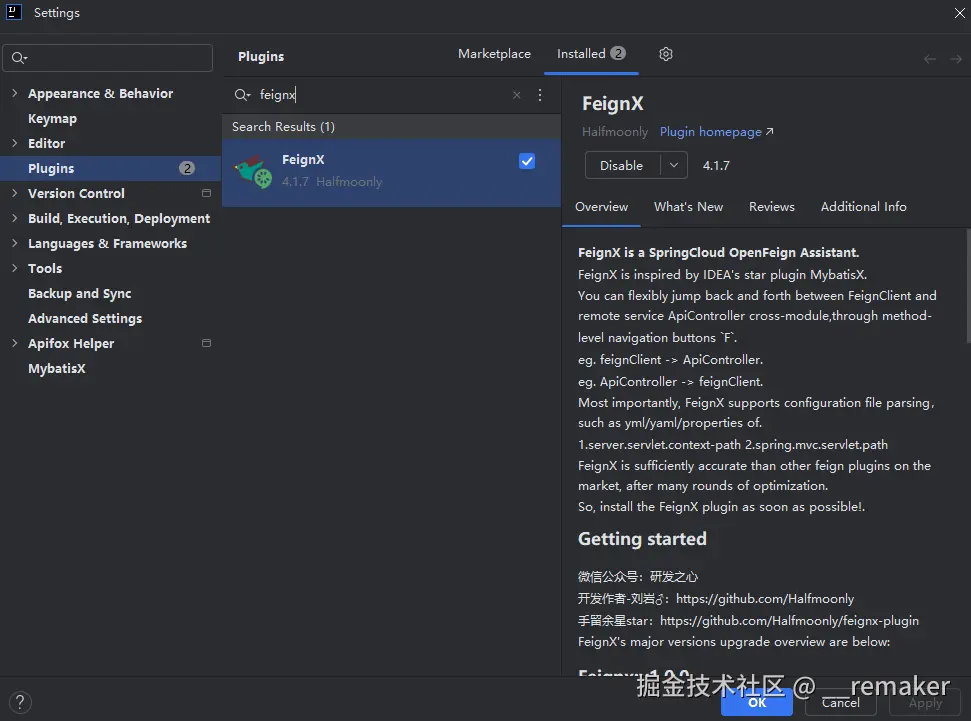Open the What's New tab
This screenshot has height=721, width=971.
pyautogui.click(x=688, y=207)
